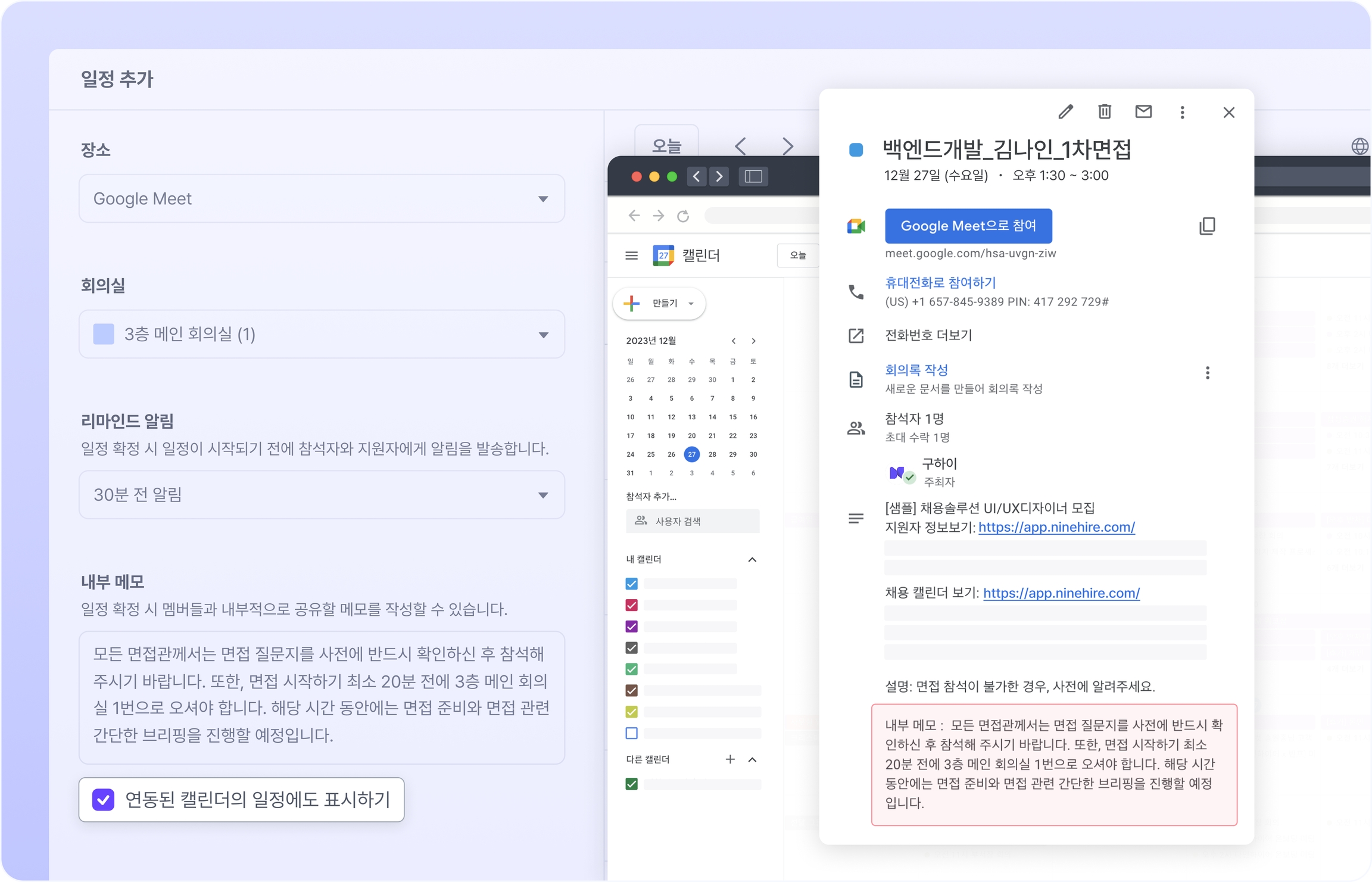The image size is (1372, 882).
Task: Click the envelope email guests icon
Action: [1143, 112]
